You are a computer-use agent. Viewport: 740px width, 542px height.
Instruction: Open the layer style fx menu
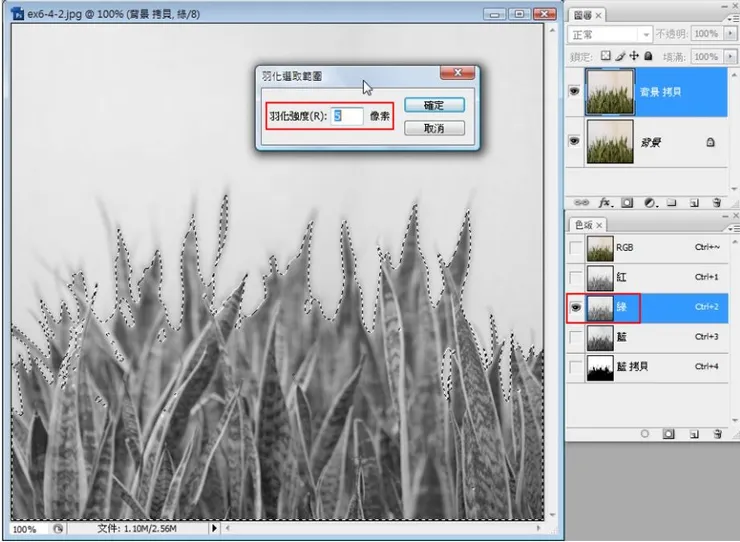[x=603, y=201]
